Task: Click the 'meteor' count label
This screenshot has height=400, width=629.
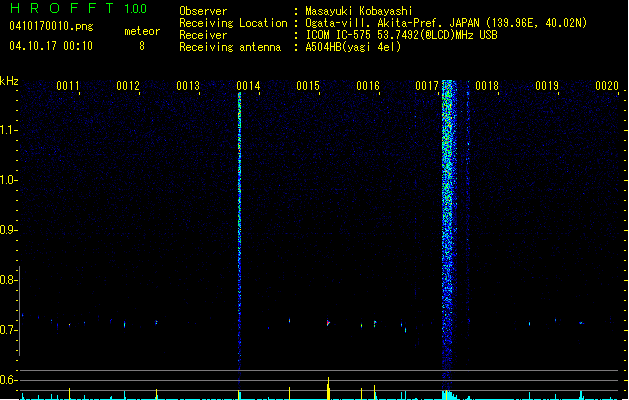Action: click(x=142, y=31)
